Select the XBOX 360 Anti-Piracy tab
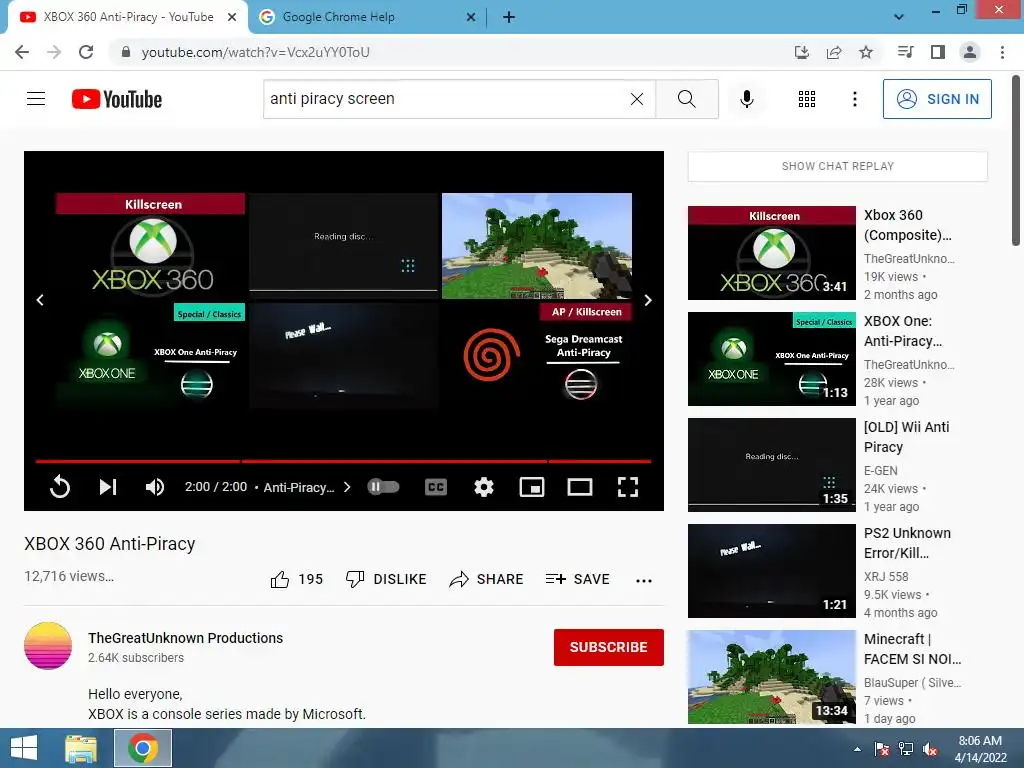Image resolution: width=1024 pixels, height=768 pixels. (128, 17)
